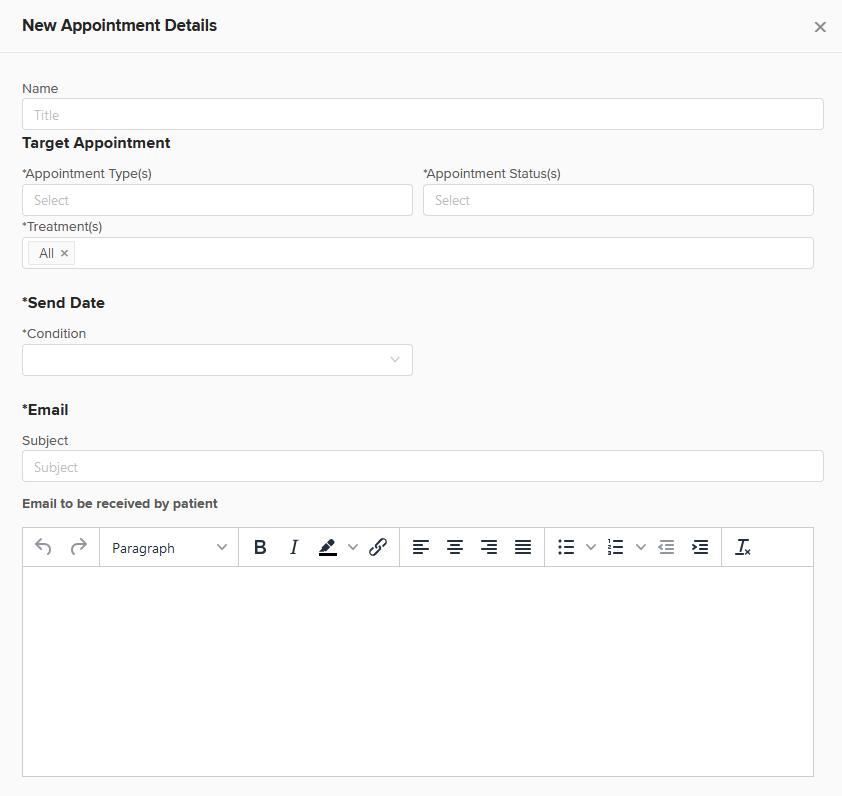The width and height of the screenshot is (842, 796).
Task: Redo the last action in the email editor
Action: (78, 547)
